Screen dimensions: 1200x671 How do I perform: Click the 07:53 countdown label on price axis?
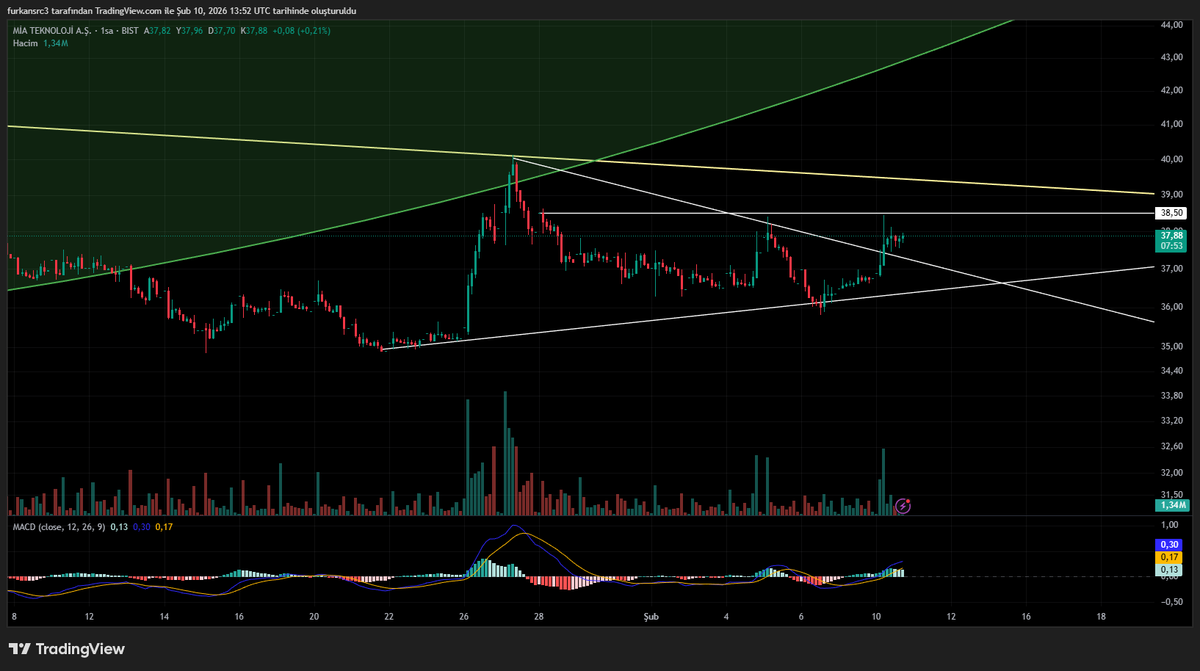(x=1172, y=246)
